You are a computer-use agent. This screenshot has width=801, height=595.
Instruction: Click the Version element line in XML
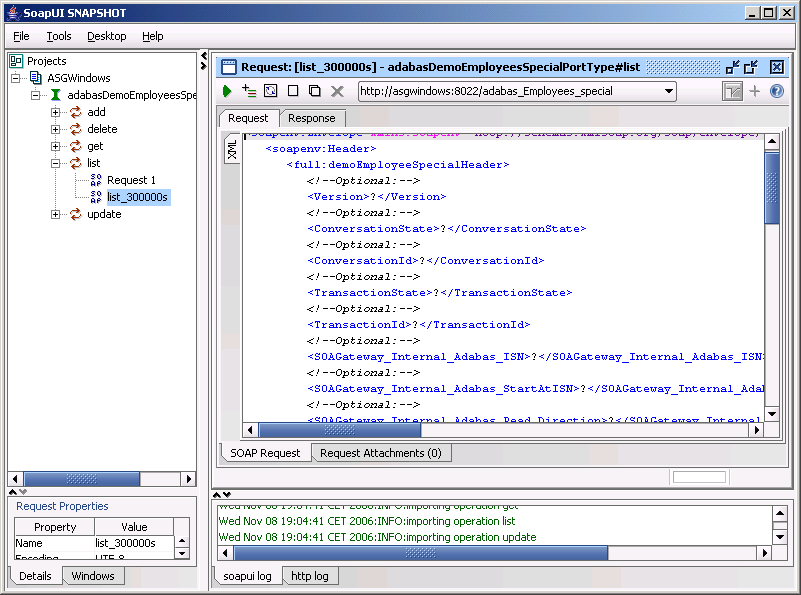coord(377,197)
